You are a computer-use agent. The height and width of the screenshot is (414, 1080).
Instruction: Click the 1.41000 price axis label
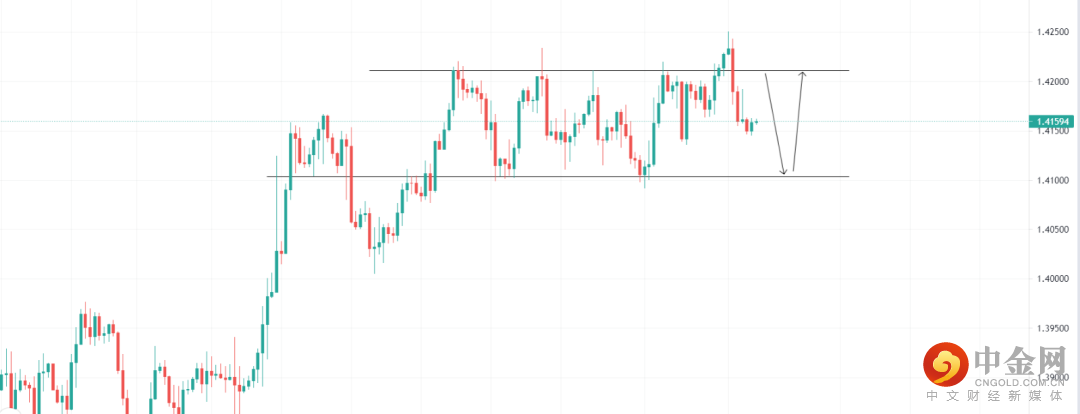1053,181
